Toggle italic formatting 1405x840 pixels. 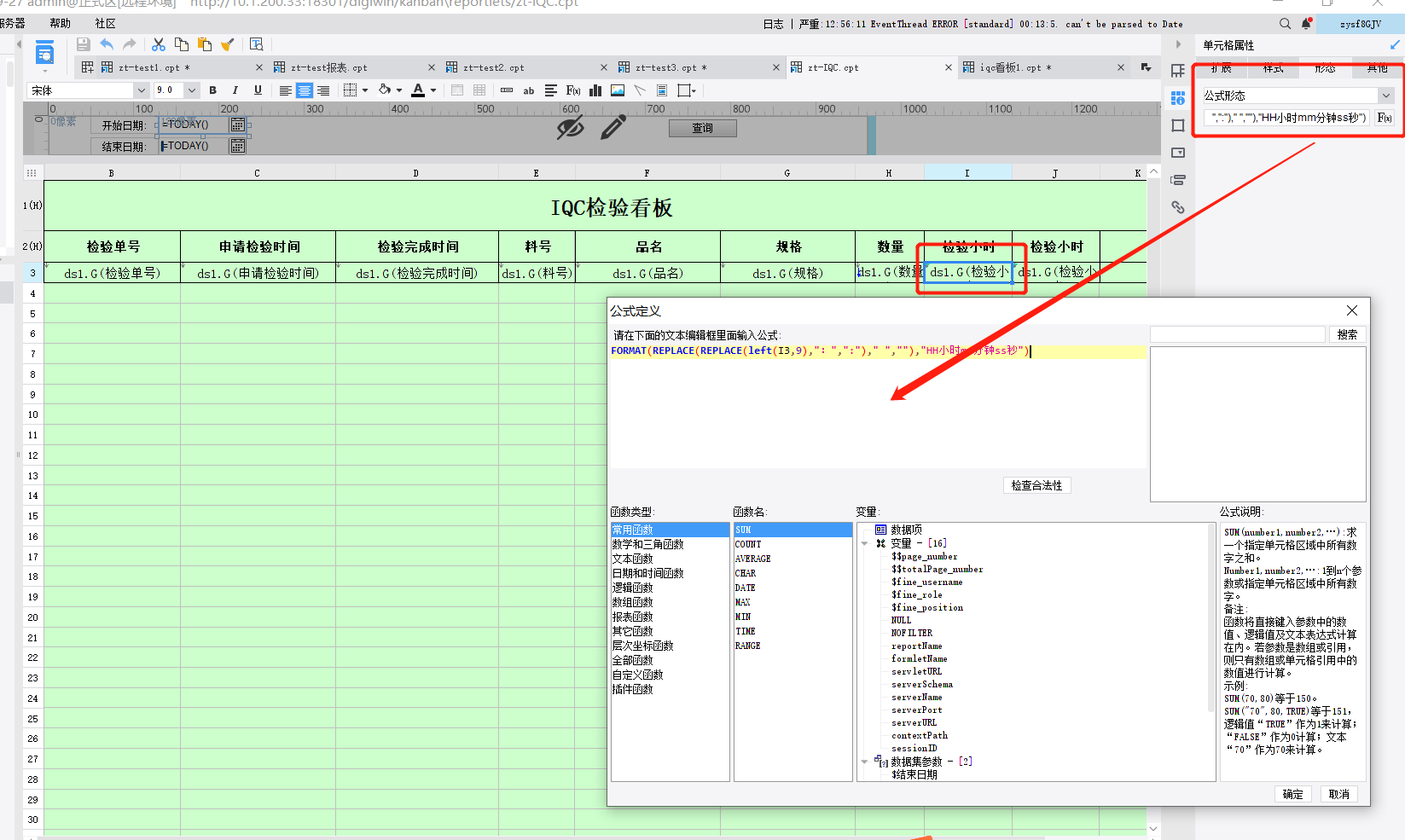pyautogui.click(x=235, y=90)
